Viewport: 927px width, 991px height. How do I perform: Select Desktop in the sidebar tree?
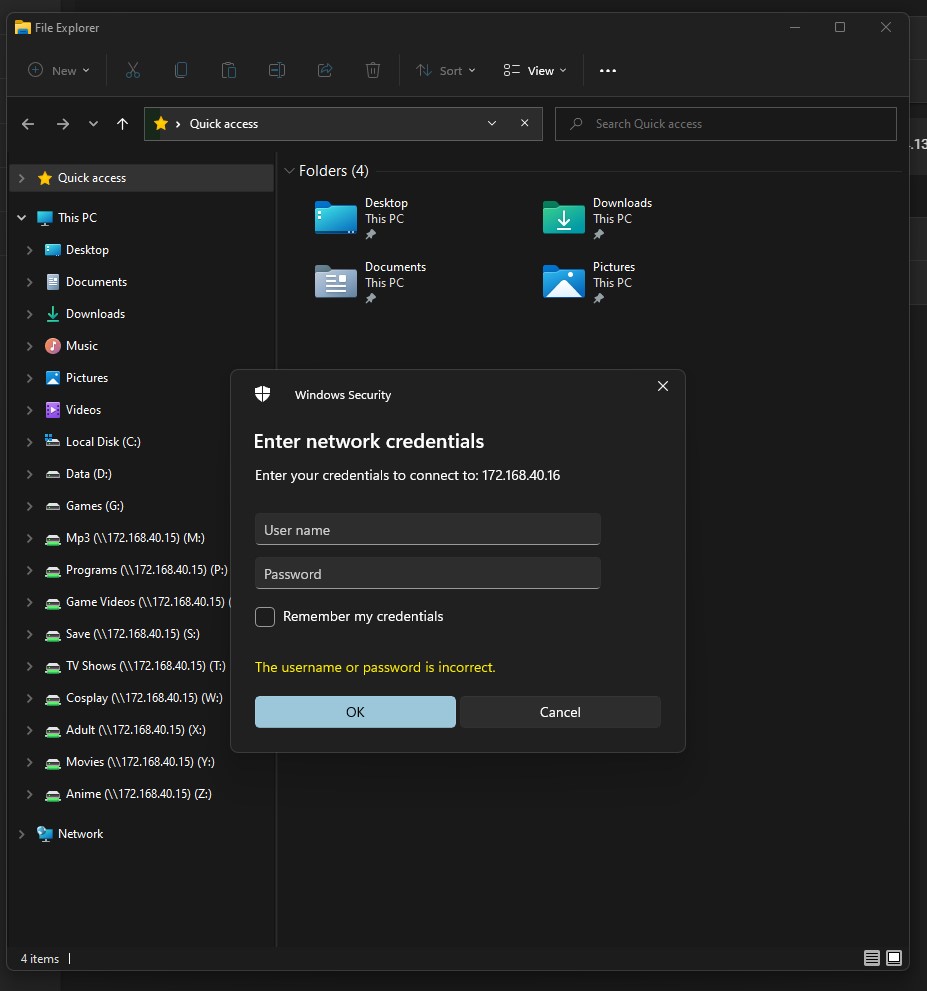click(87, 250)
